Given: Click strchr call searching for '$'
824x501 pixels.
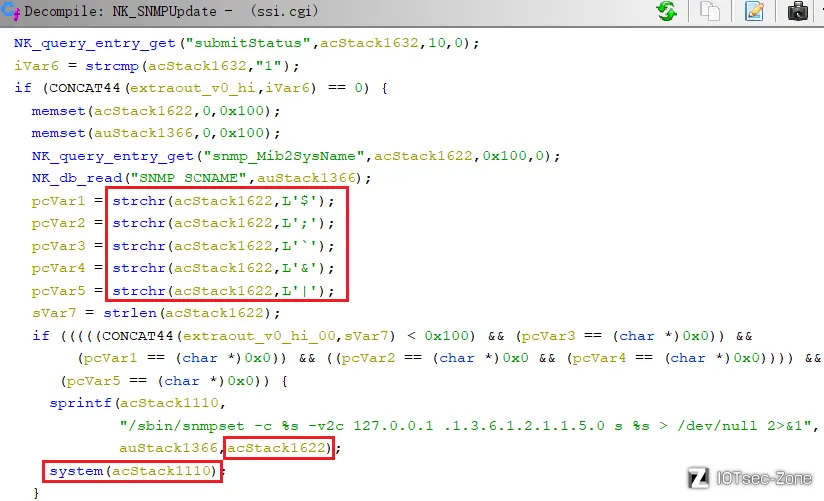Looking at the screenshot, I should (223, 201).
